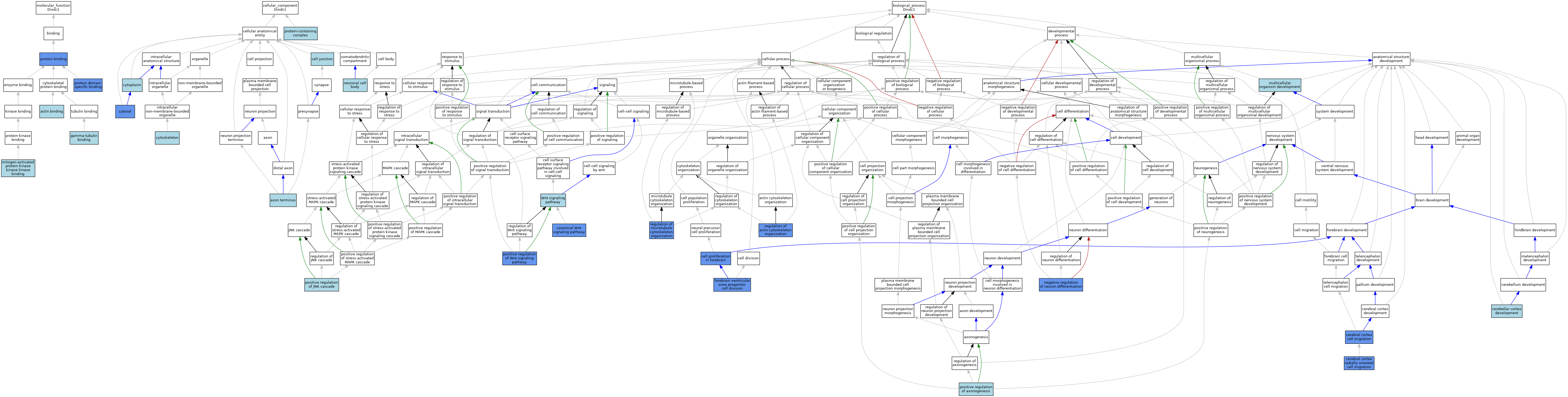
Task: Select the 'axon development' node
Action: (x=976, y=311)
